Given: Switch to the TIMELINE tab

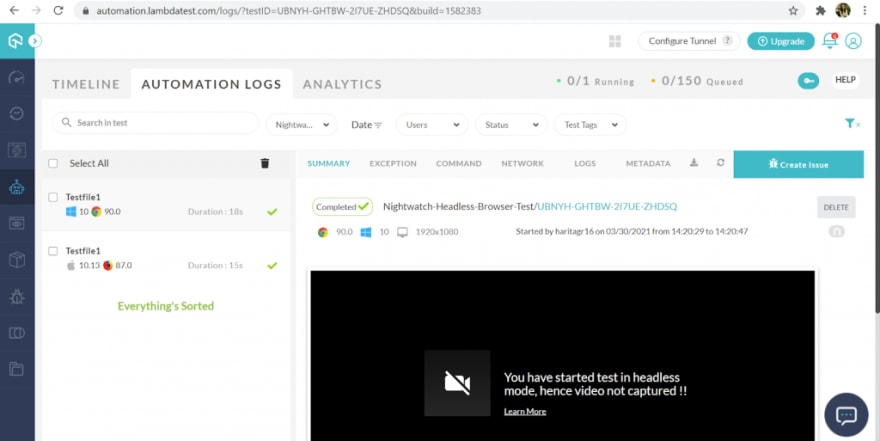Looking at the screenshot, I should point(86,84).
